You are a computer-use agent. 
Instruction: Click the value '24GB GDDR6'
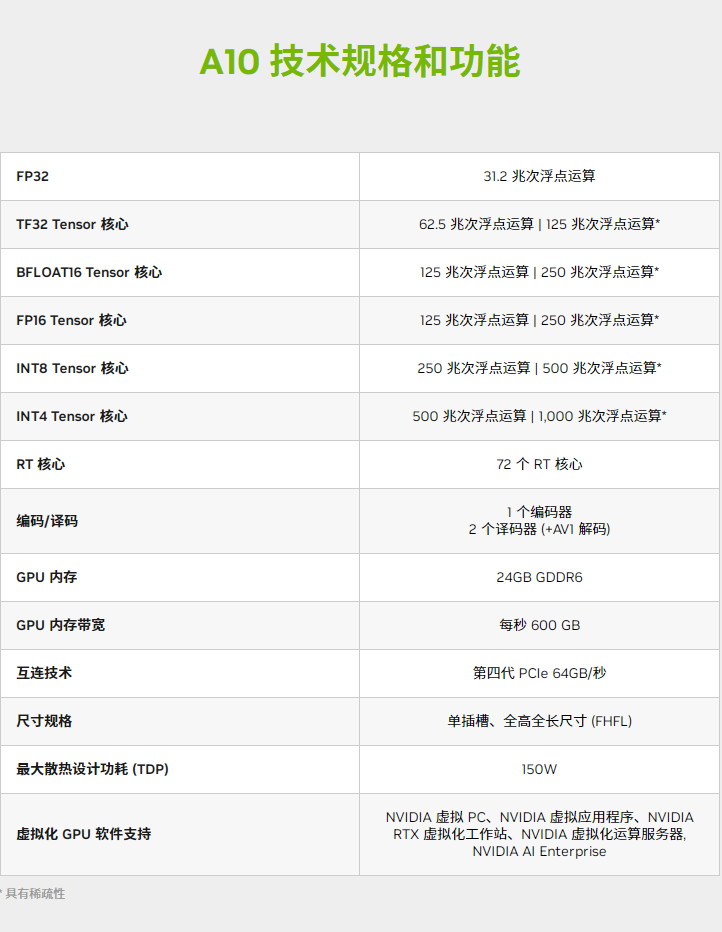coord(539,578)
